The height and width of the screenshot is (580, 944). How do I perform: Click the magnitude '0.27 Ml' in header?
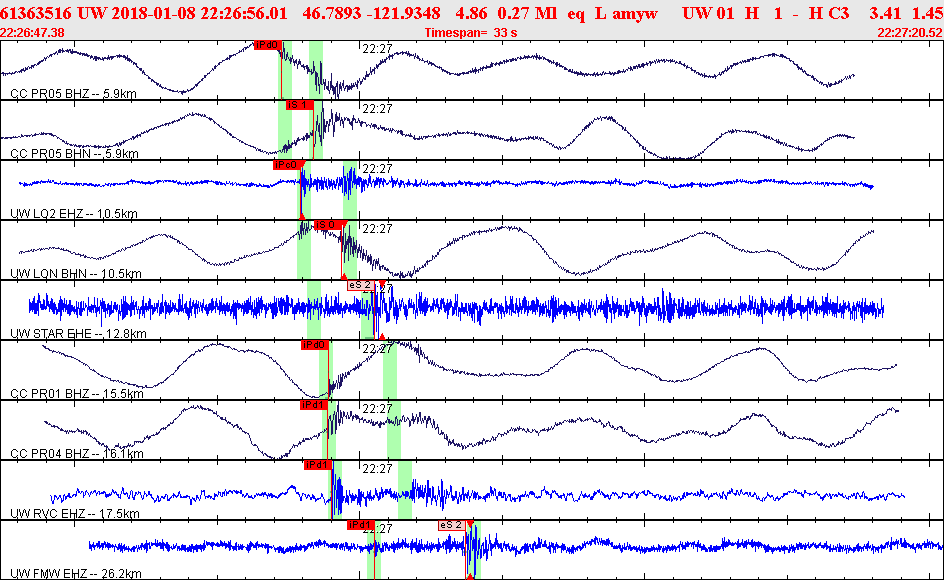(x=527, y=13)
